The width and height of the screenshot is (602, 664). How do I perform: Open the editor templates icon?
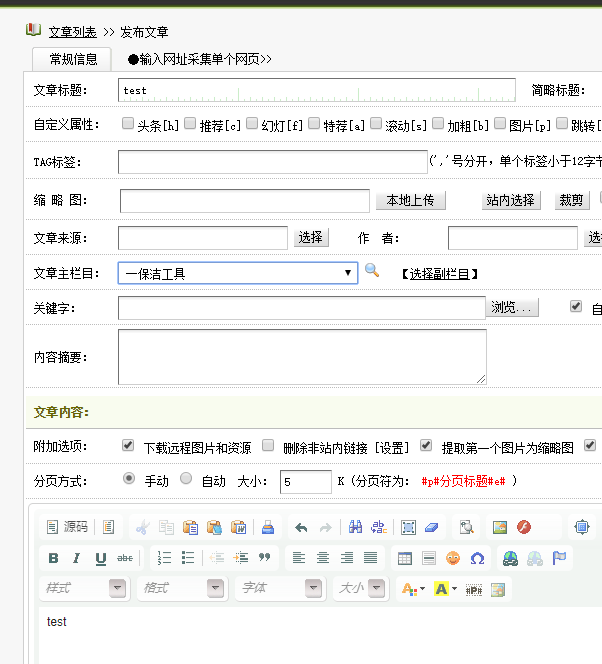pos(108,527)
